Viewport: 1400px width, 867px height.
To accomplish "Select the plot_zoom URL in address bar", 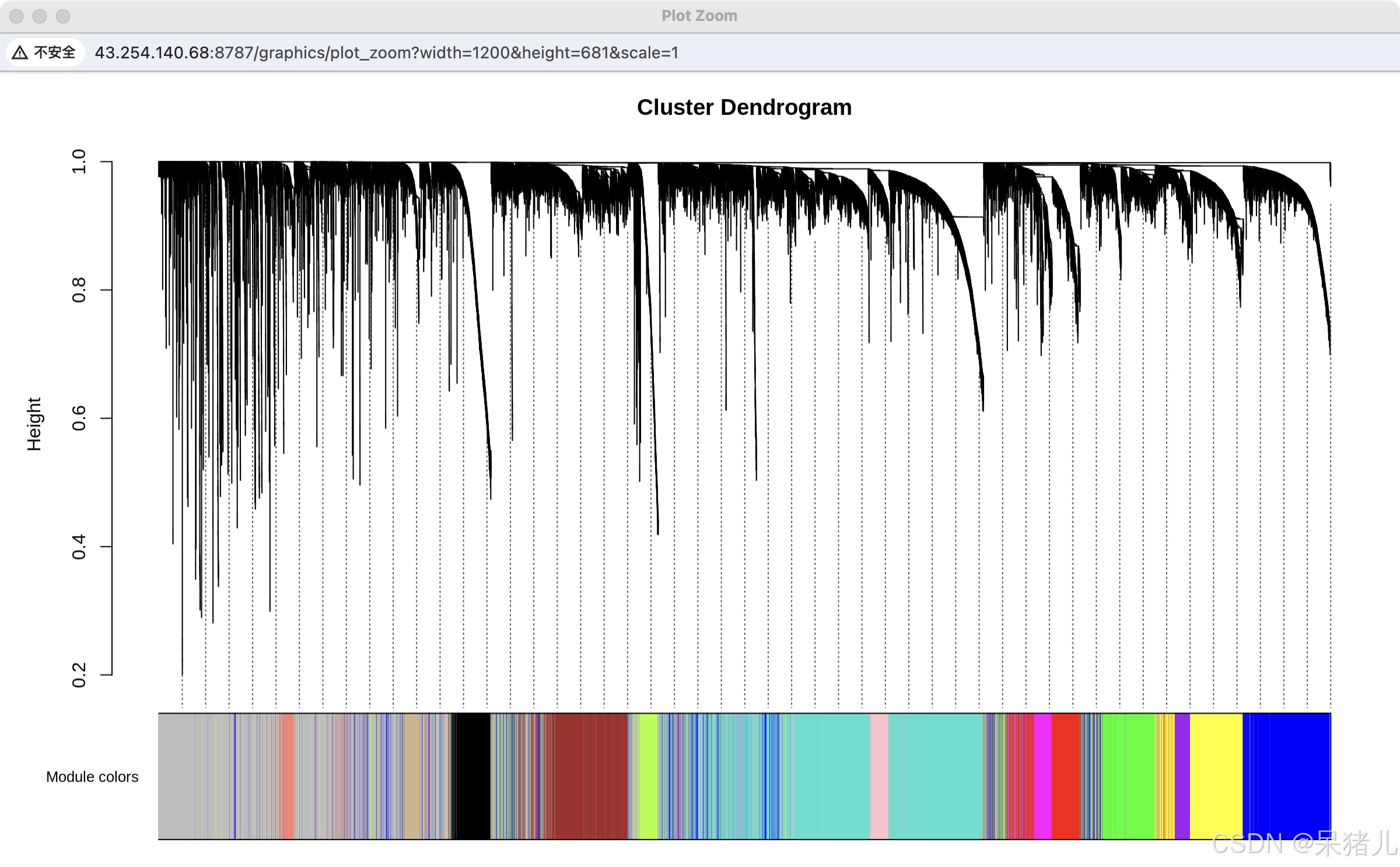I will tap(387, 53).
